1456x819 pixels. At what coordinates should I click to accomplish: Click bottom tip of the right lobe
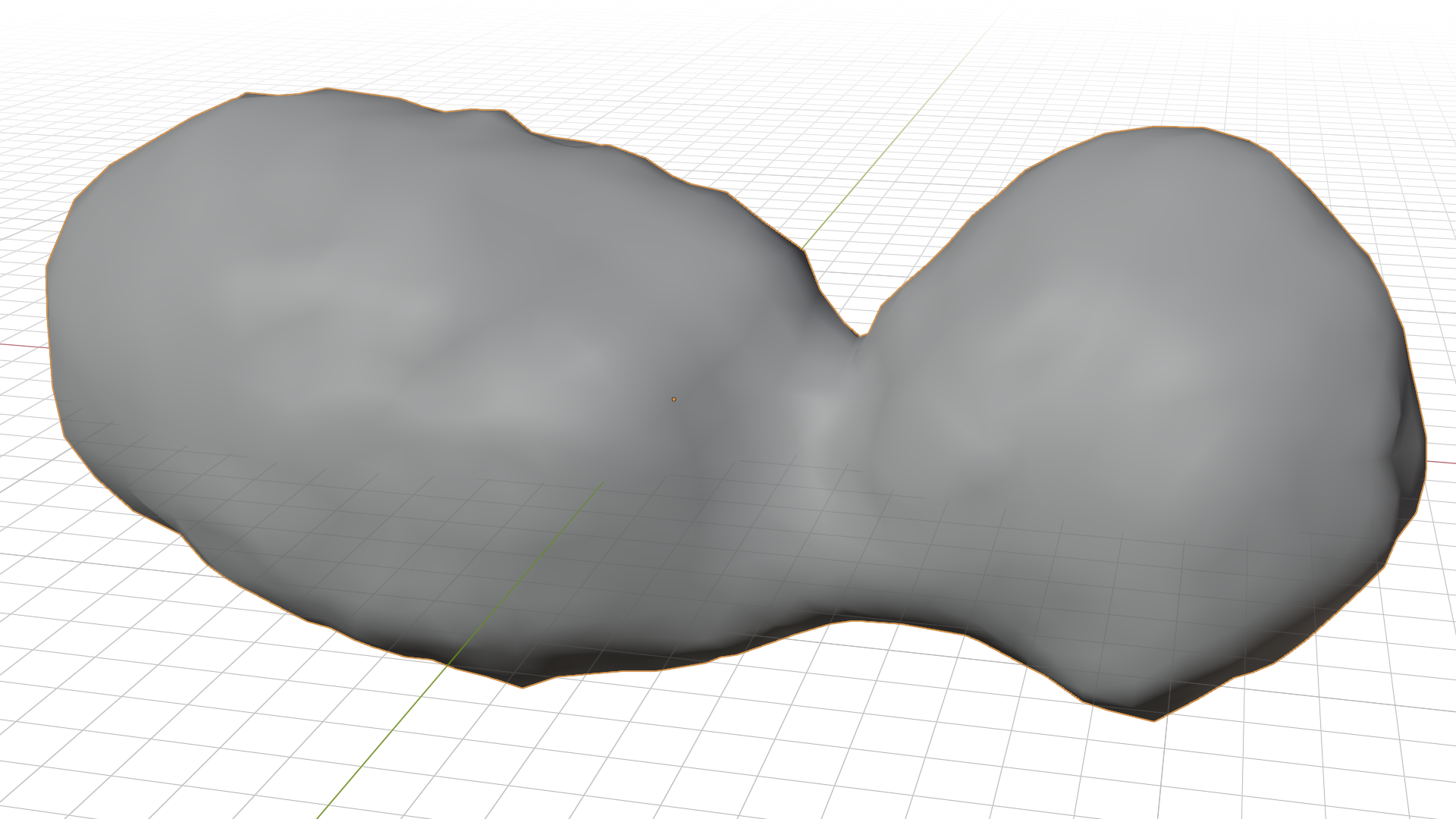[1153, 717]
